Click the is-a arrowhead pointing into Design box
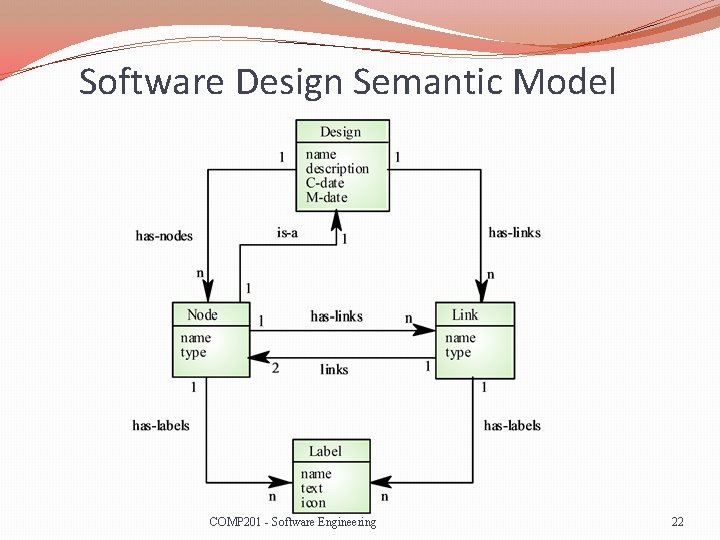This screenshot has height=540, width=720. coord(337,220)
